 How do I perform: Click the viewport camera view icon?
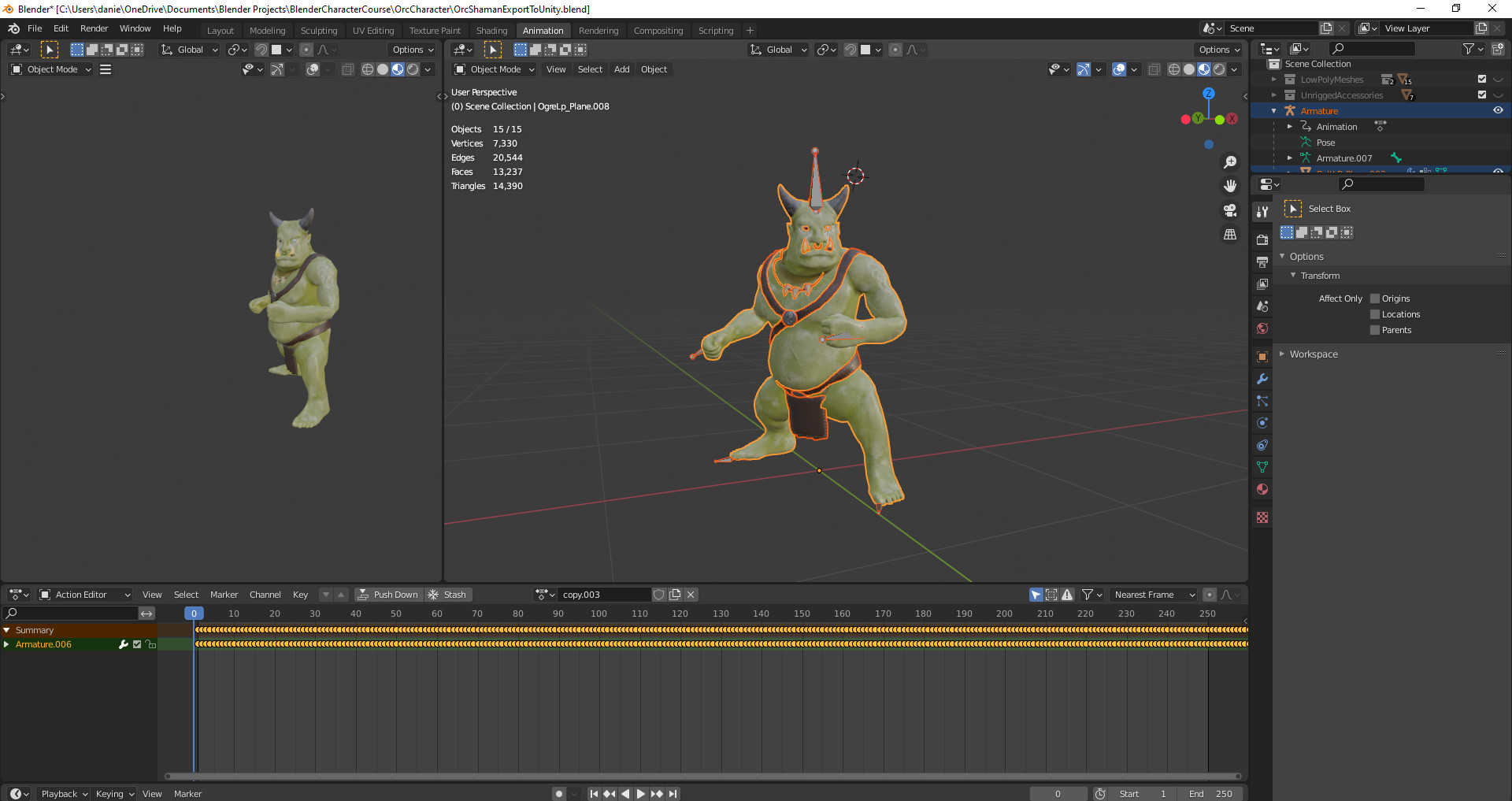pos(1230,210)
